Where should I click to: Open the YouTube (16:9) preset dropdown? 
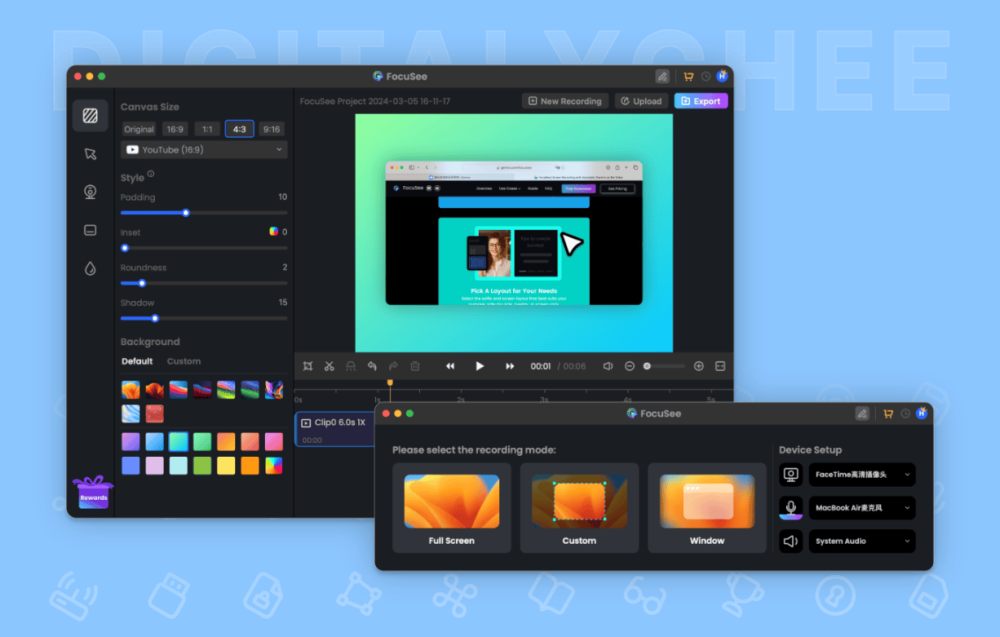pos(204,150)
